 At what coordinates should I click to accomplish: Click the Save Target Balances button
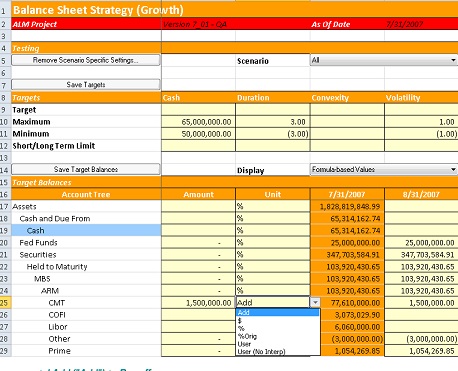click(86, 169)
